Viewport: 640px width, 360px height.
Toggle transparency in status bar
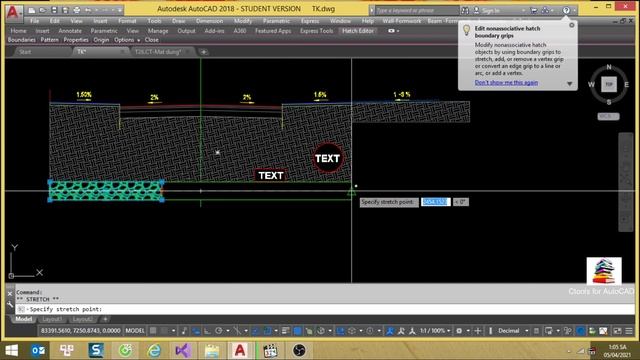pos(298,331)
